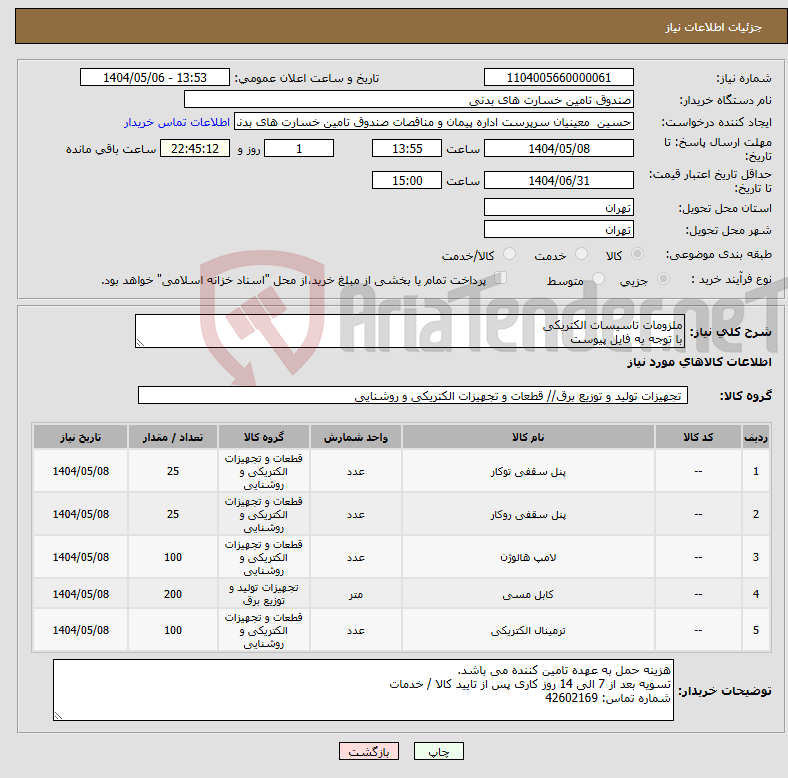
Task: Click the delivery city field تهران
Action: coord(558,229)
